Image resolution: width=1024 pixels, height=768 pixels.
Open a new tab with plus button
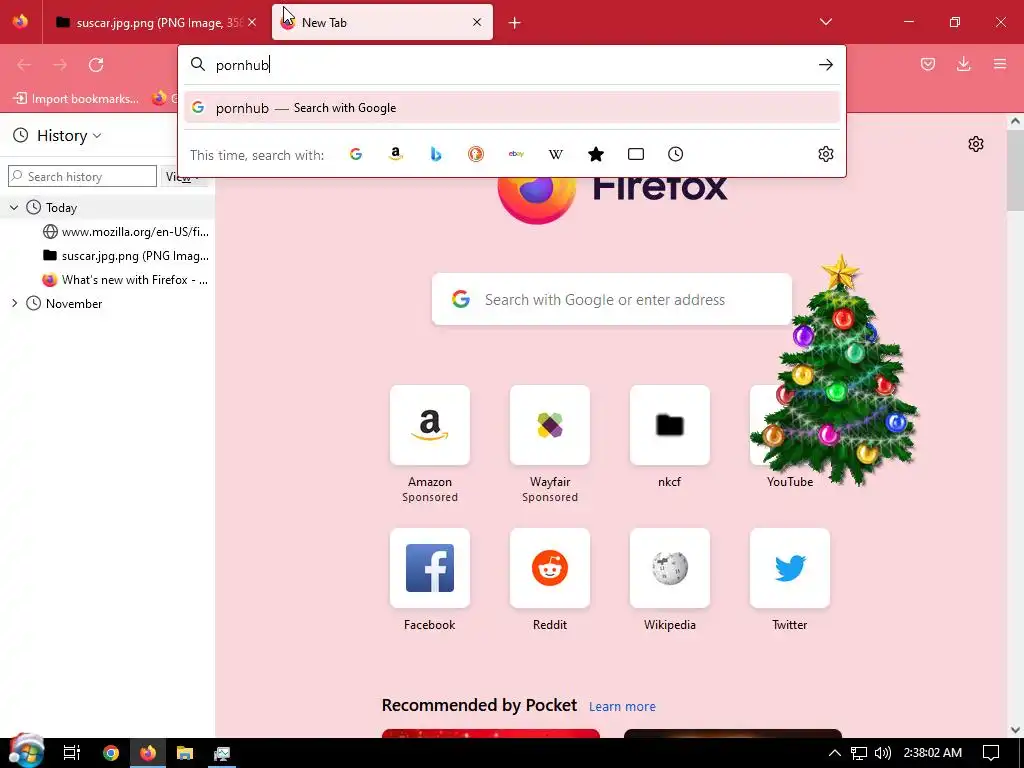coord(515,23)
